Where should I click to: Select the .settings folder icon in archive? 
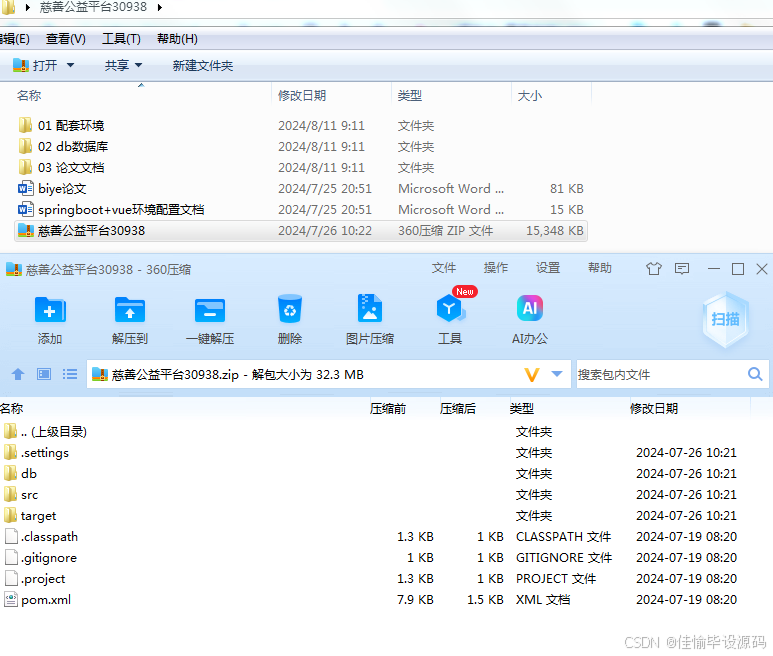pos(10,452)
